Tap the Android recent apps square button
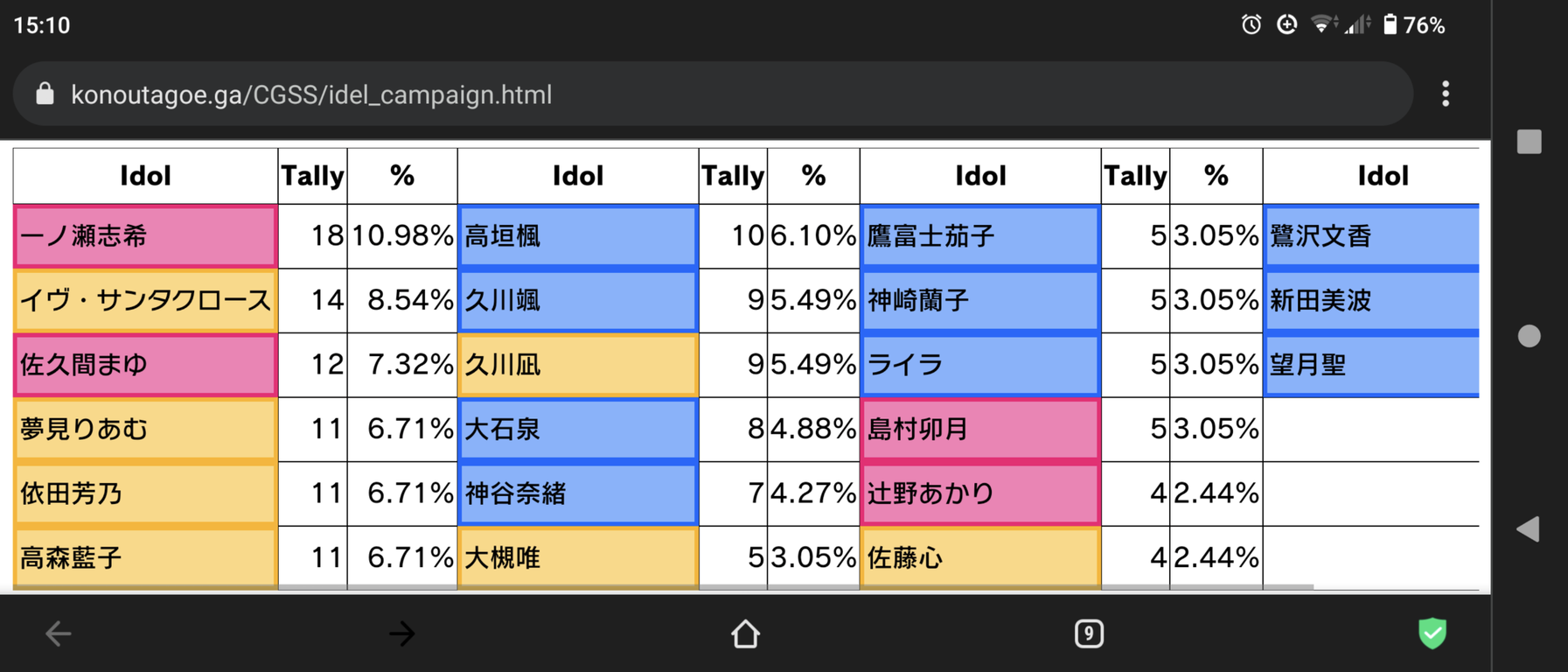1568x672 pixels. 1529,142
